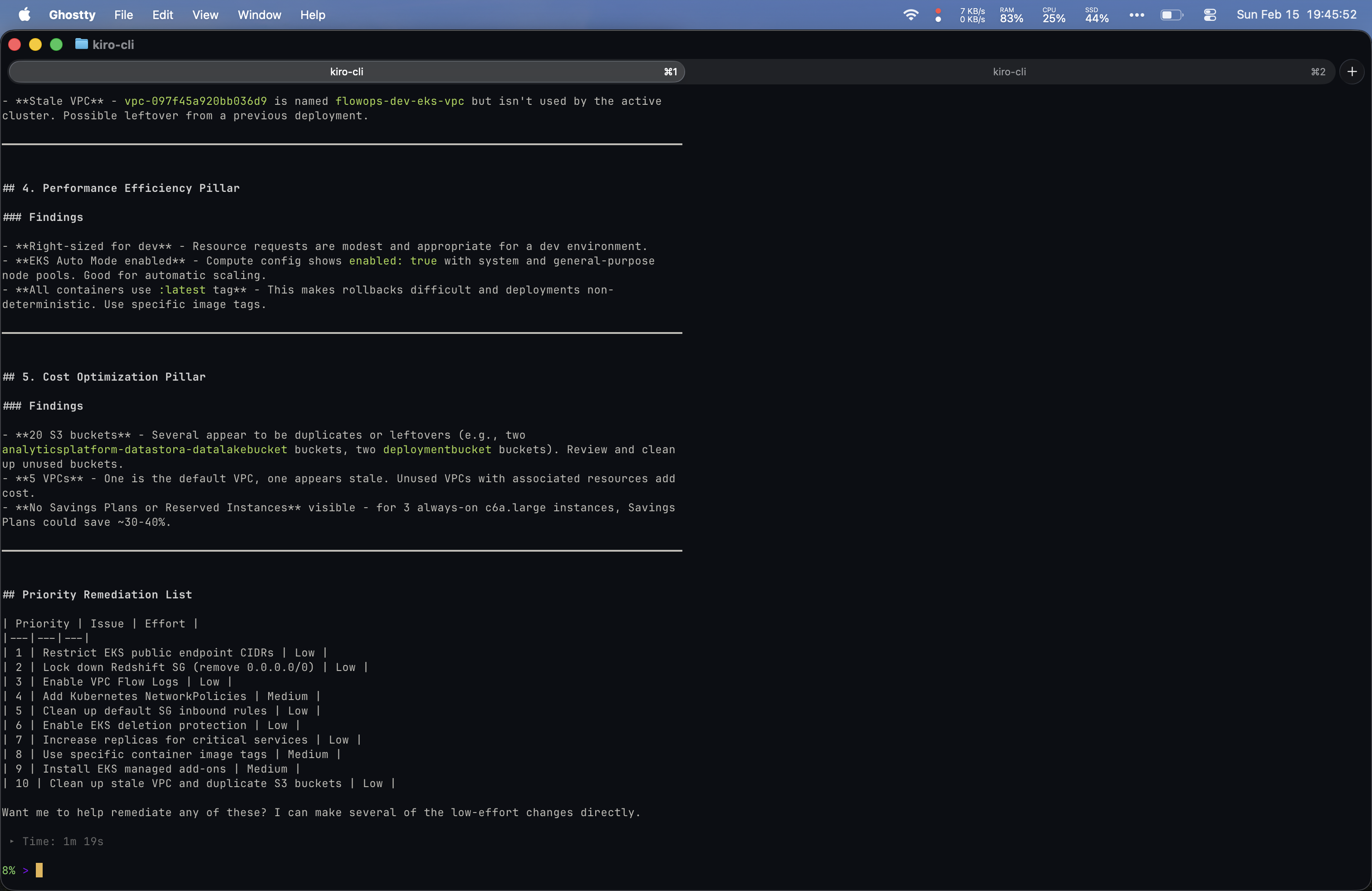Image resolution: width=1372 pixels, height=891 pixels.
Task: Switch to the second kiro-cli tab
Action: click(1009, 72)
